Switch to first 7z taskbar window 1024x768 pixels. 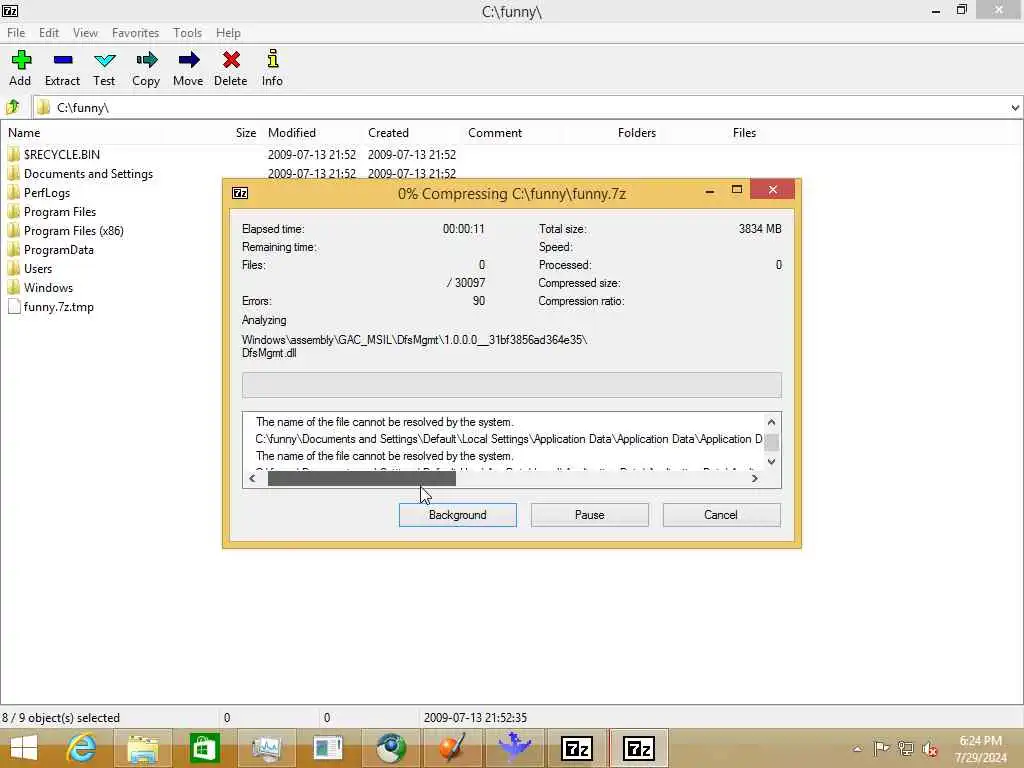click(577, 748)
